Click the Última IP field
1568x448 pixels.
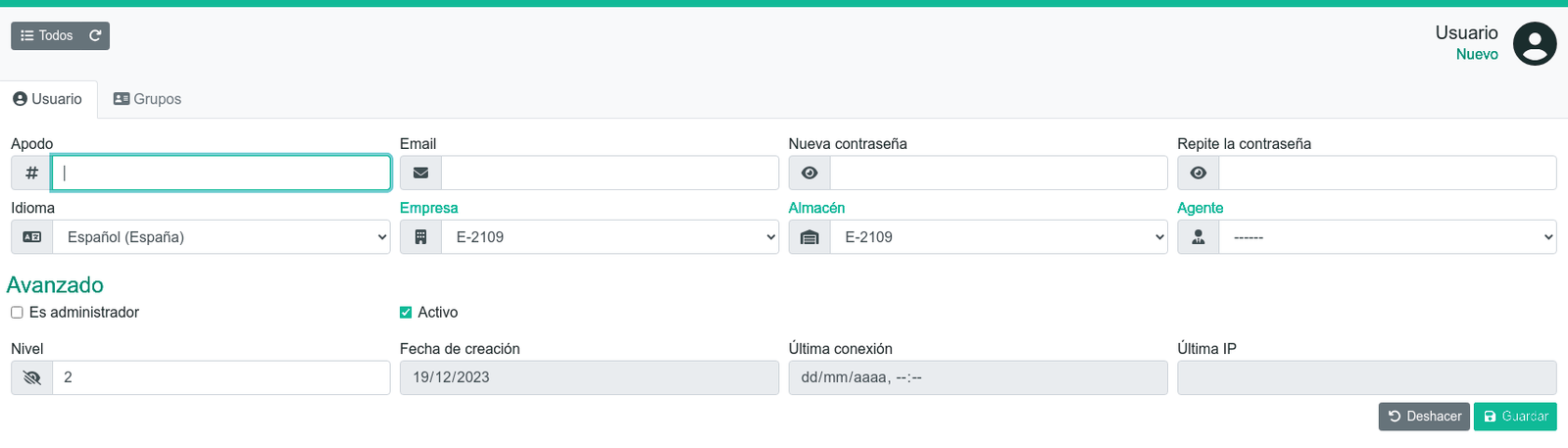point(1367,377)
